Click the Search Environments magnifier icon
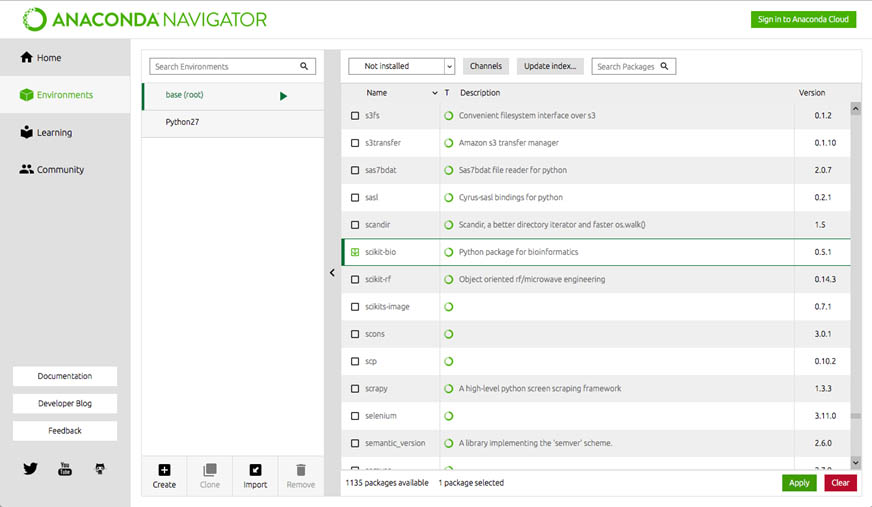The height and width of the screenshot is (507, 872). coord(304,66)
